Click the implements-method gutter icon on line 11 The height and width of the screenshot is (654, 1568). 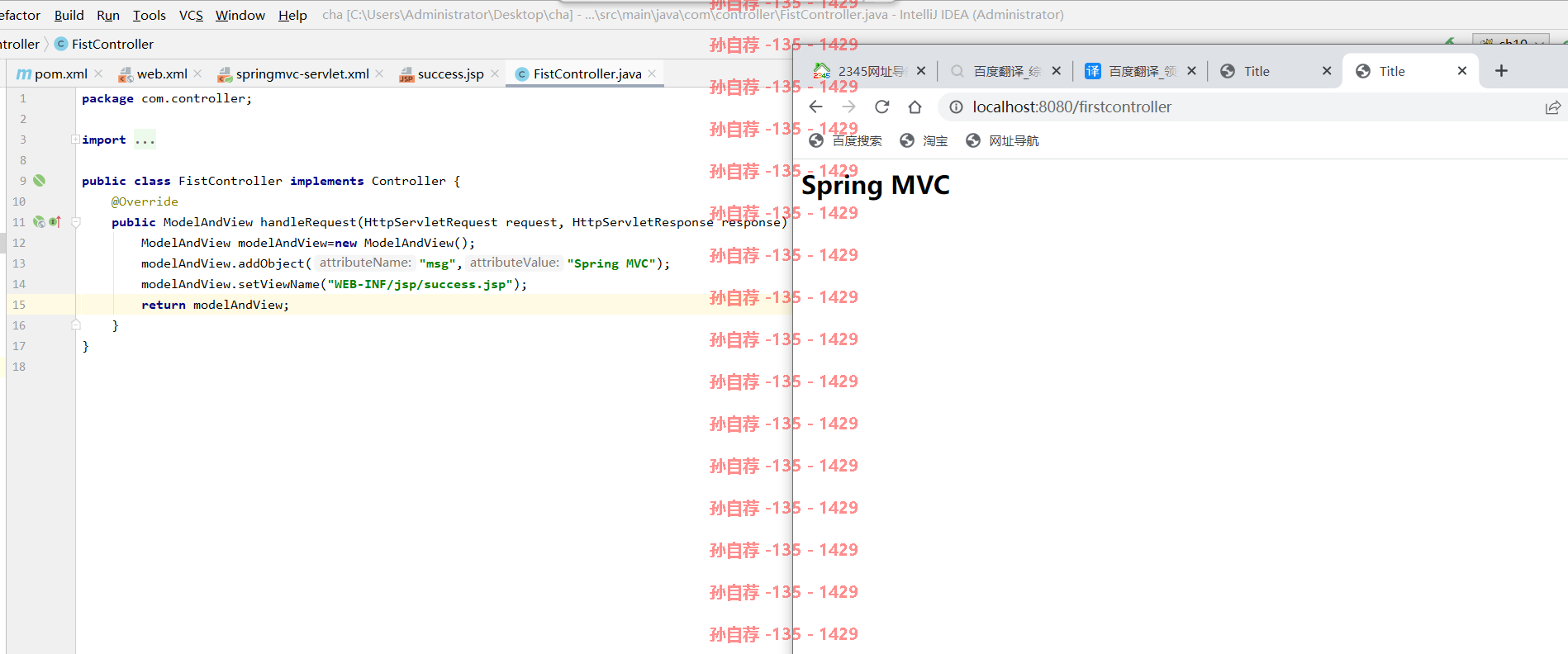pos(55,221)
